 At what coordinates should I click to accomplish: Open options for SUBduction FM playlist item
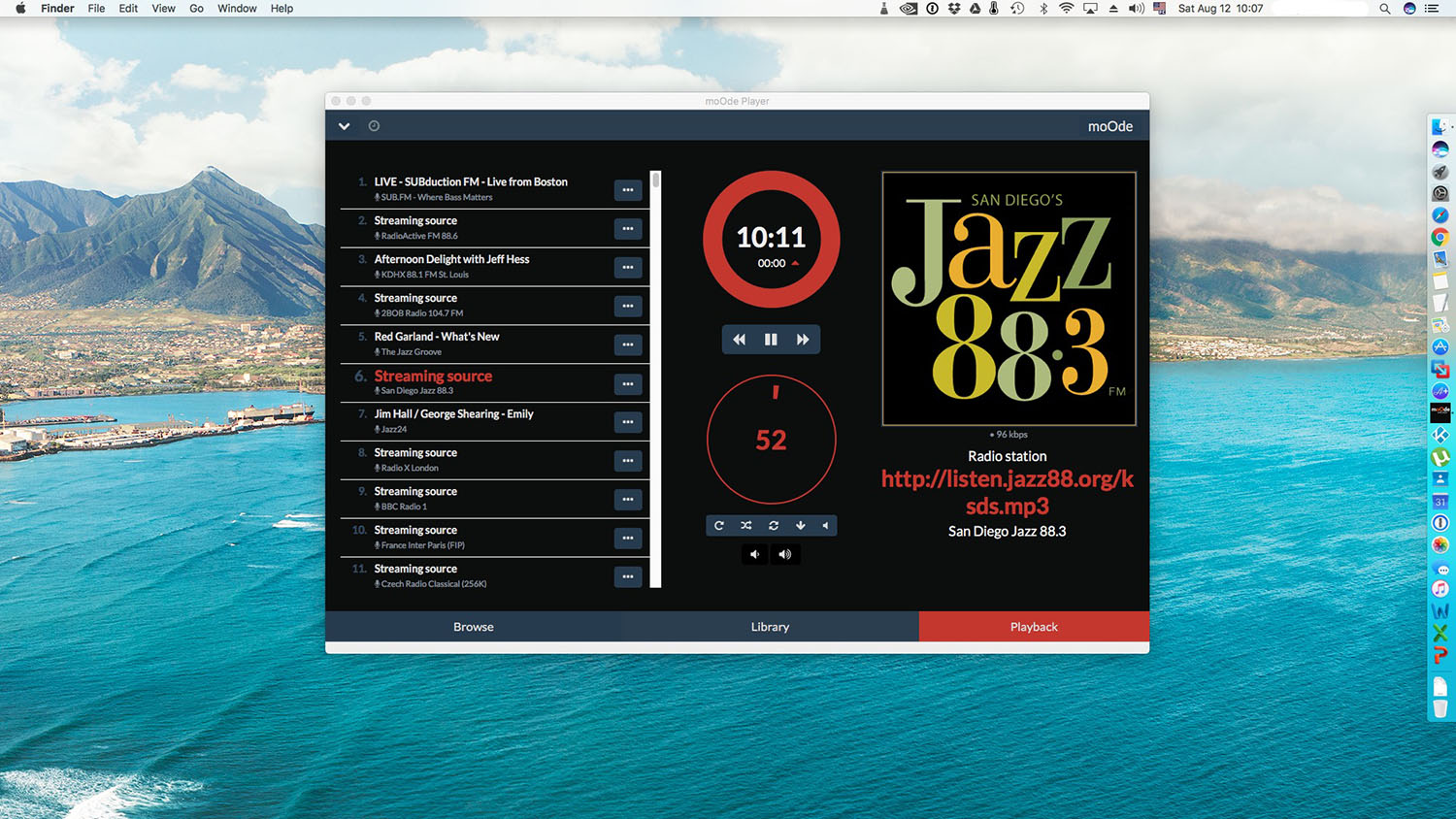click(628, 190)
